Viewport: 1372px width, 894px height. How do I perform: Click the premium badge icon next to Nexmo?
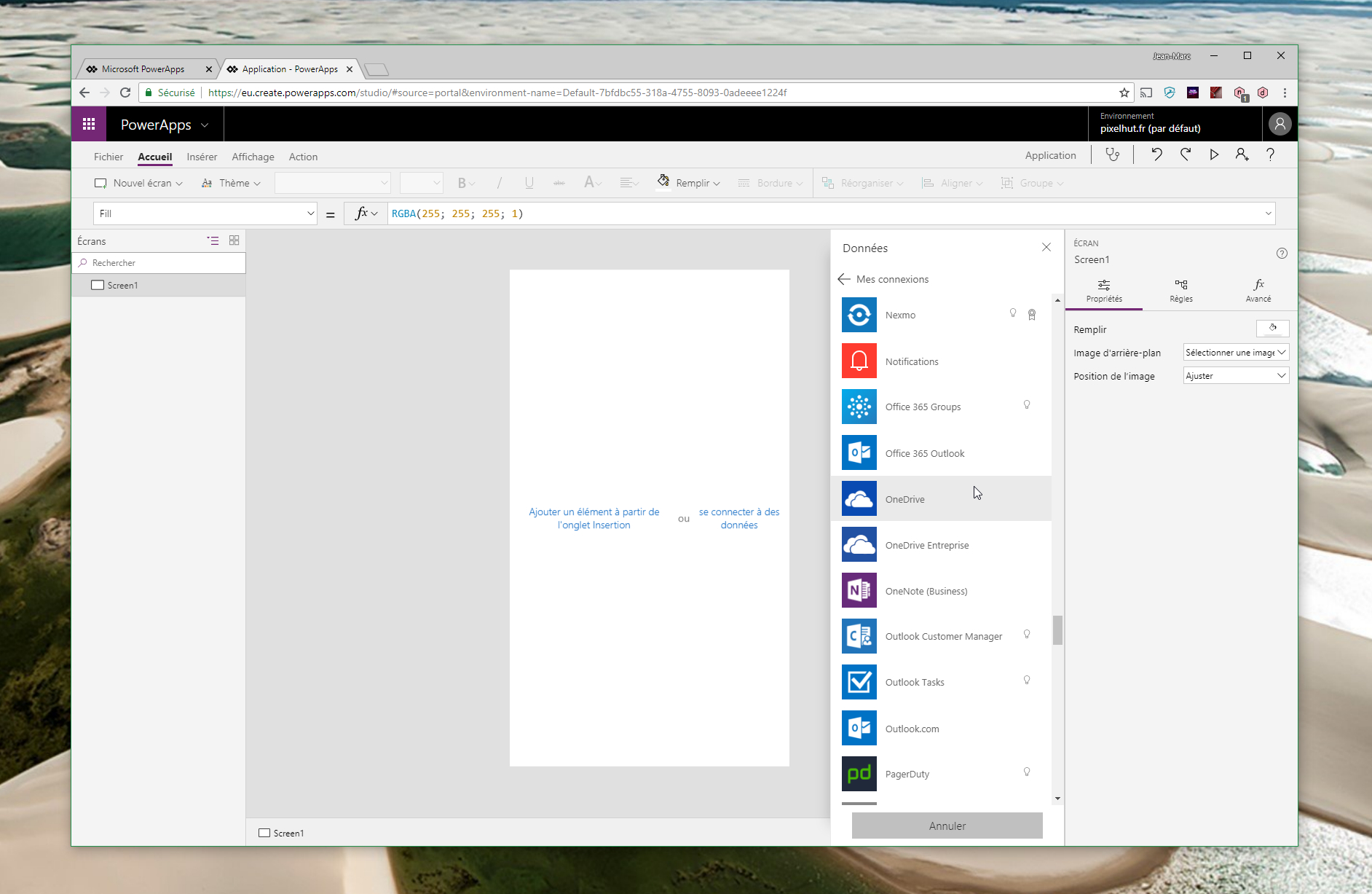[x=1032, y=315]
